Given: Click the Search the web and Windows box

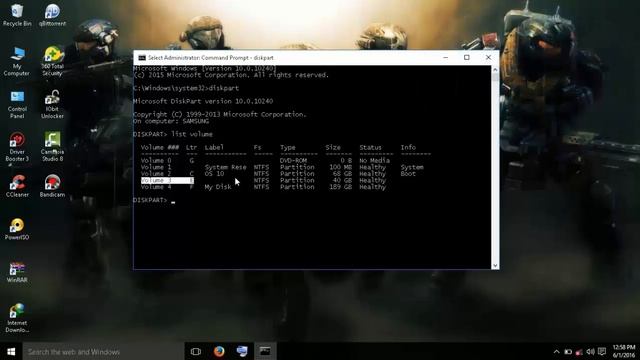Looking at the screenshot, I should 103,351.
